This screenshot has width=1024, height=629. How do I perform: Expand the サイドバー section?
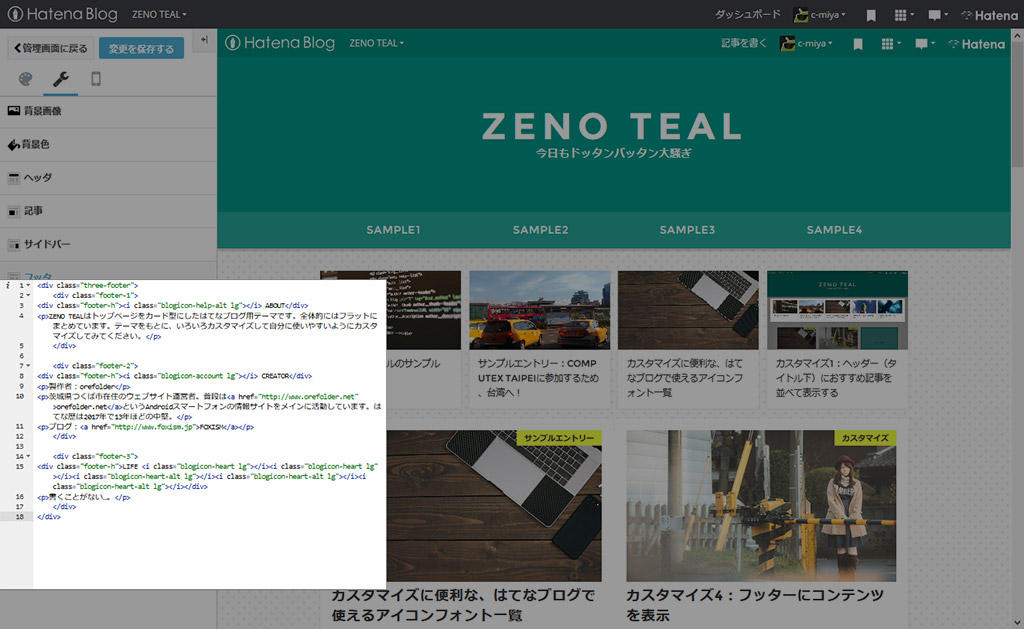pos(108,244)
